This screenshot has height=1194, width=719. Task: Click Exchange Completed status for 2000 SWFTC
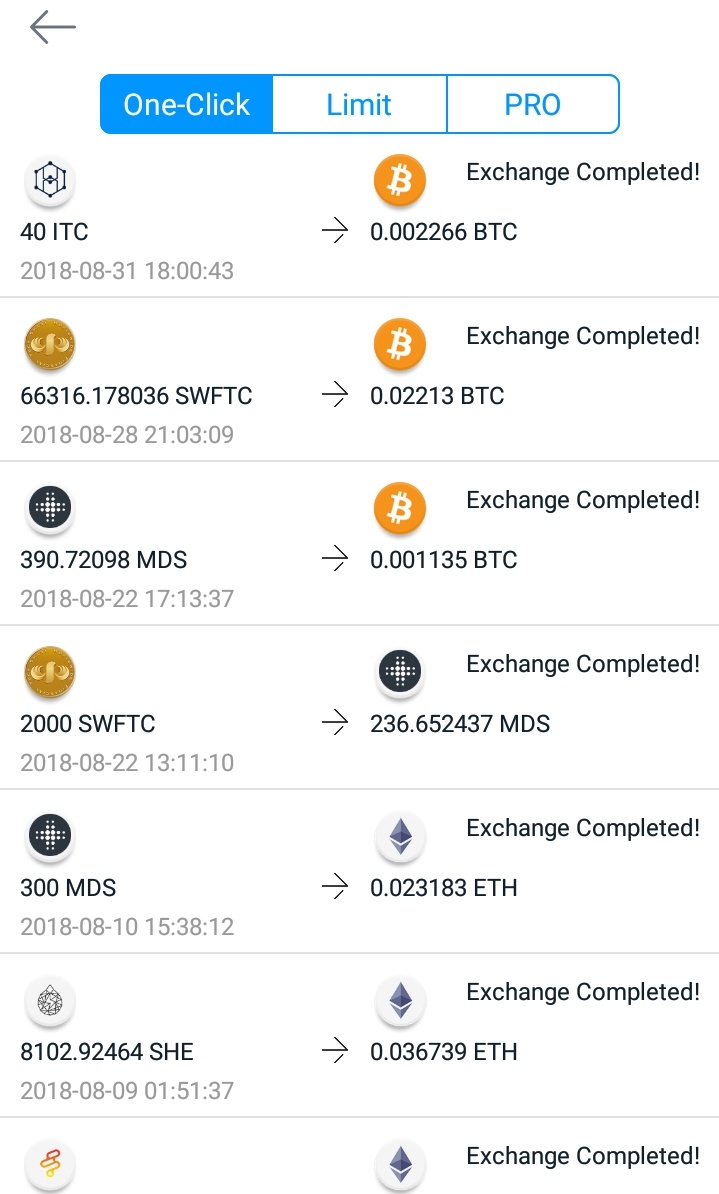click(x=583, y=664)
